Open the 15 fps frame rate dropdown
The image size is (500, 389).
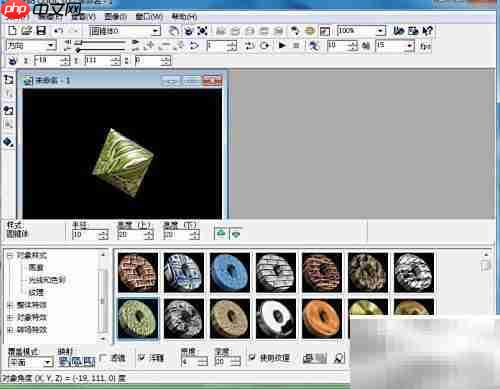tap(410, 45)
